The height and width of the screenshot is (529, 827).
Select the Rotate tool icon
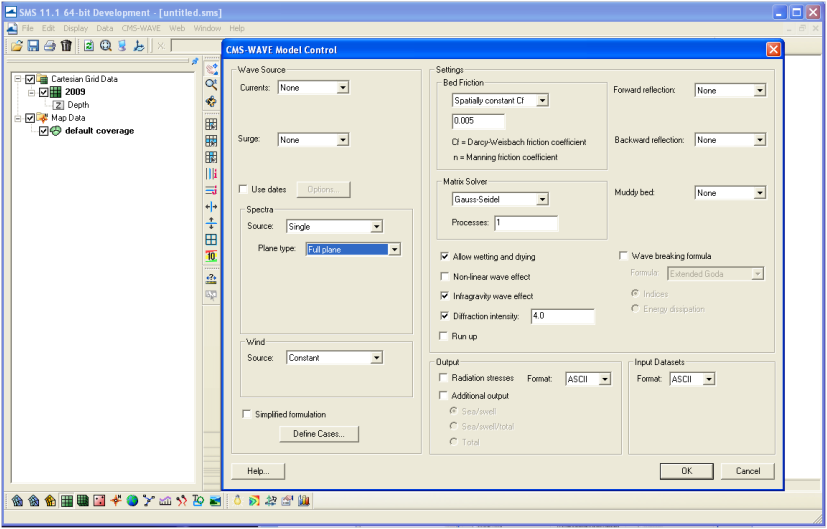(211, 101)
